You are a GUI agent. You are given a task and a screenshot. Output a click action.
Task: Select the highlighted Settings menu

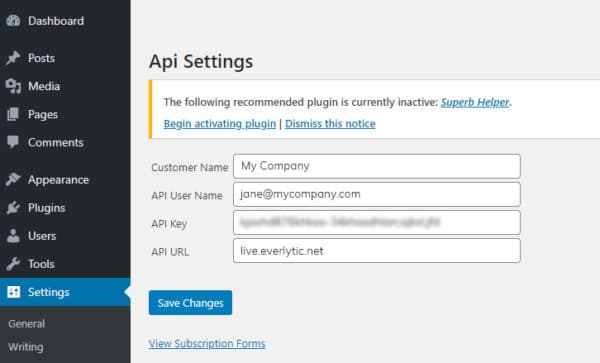(65, 292)
